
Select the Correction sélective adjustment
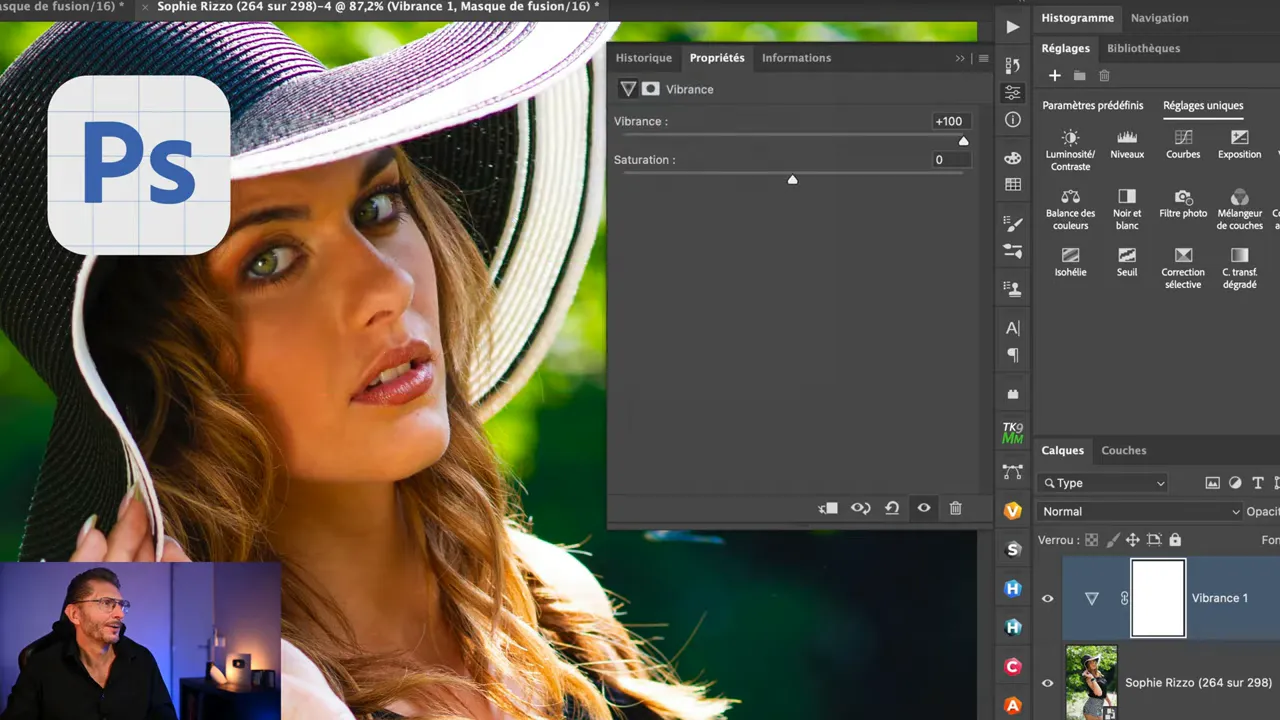click(x=1183, y=255)
